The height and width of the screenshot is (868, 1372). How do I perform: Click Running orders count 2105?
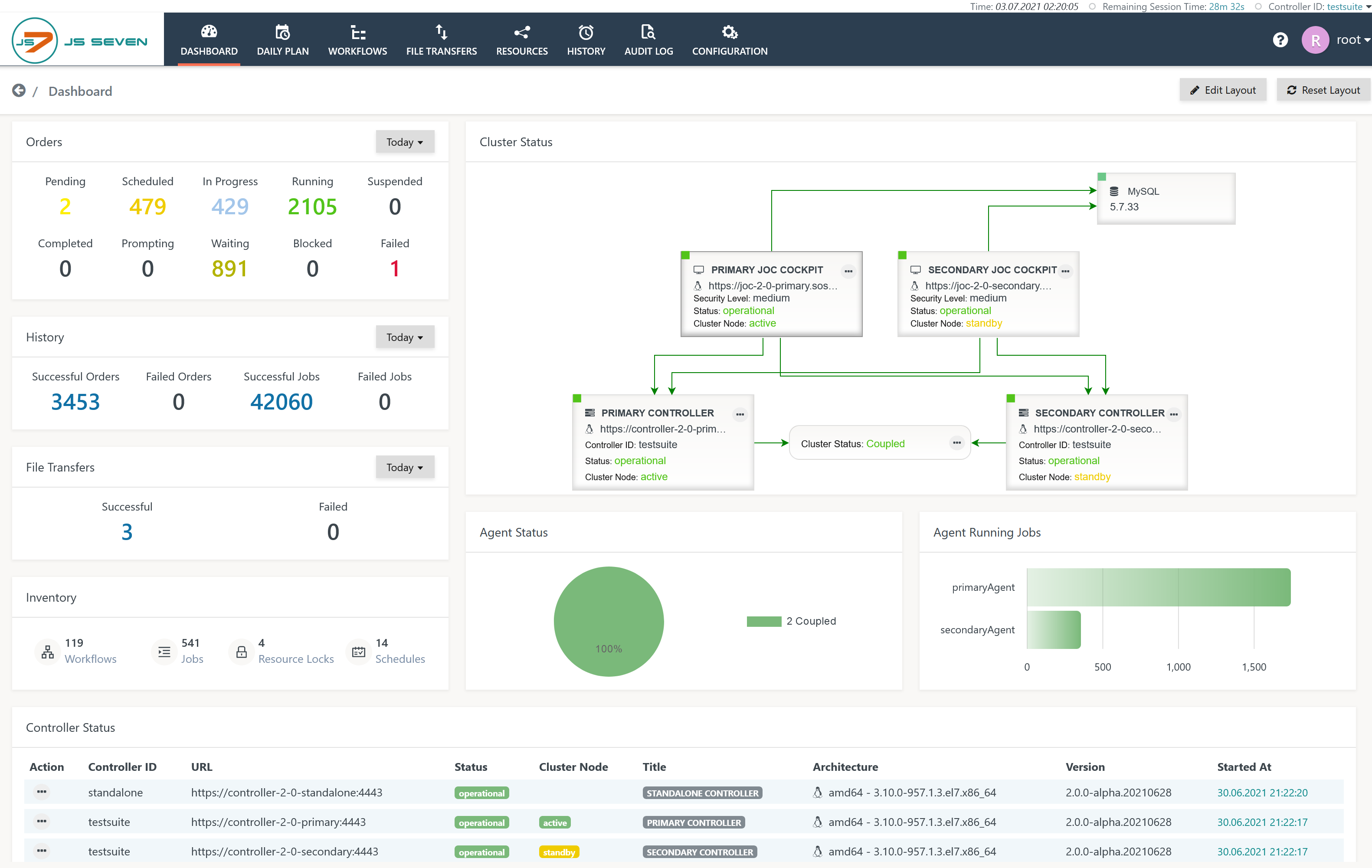coord(312,206)
